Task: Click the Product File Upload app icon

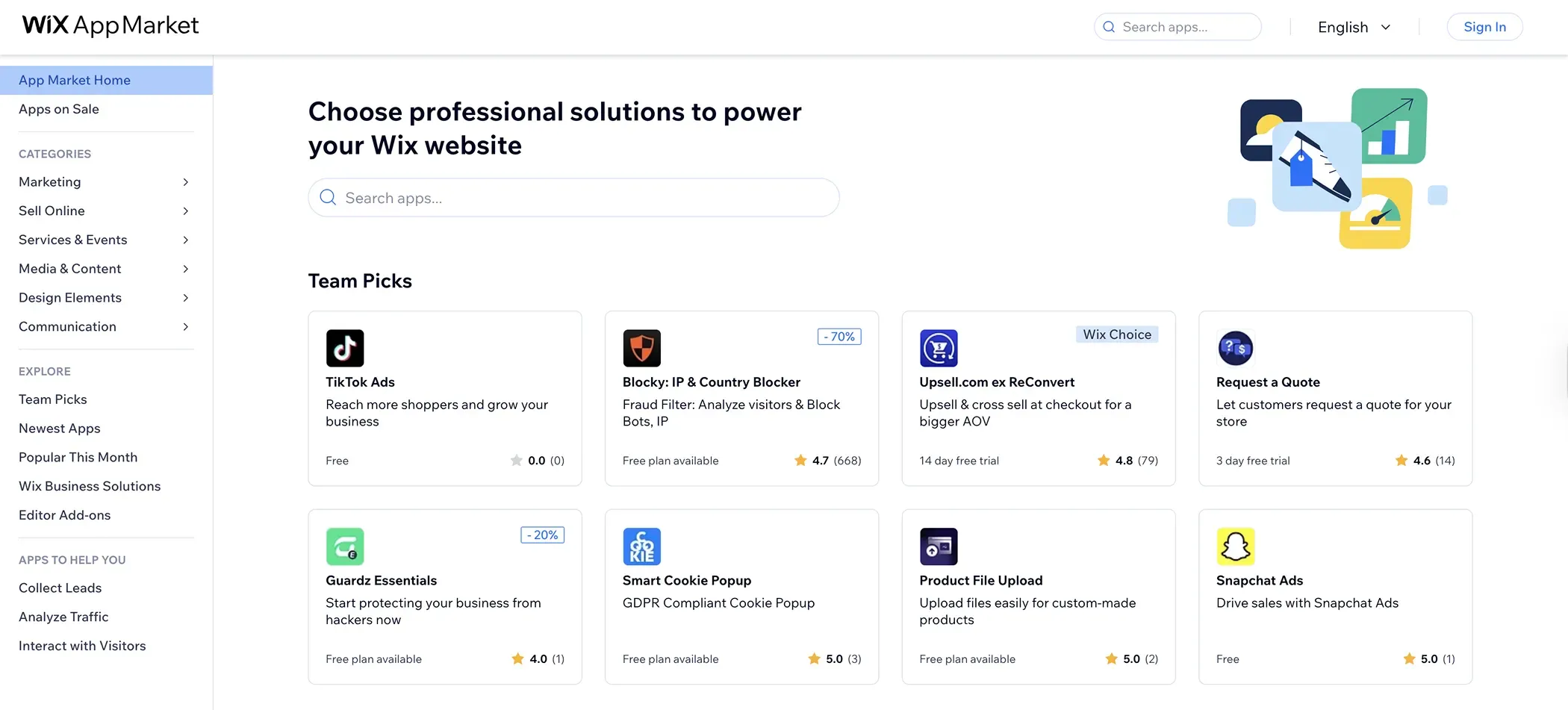Action: 939,546
